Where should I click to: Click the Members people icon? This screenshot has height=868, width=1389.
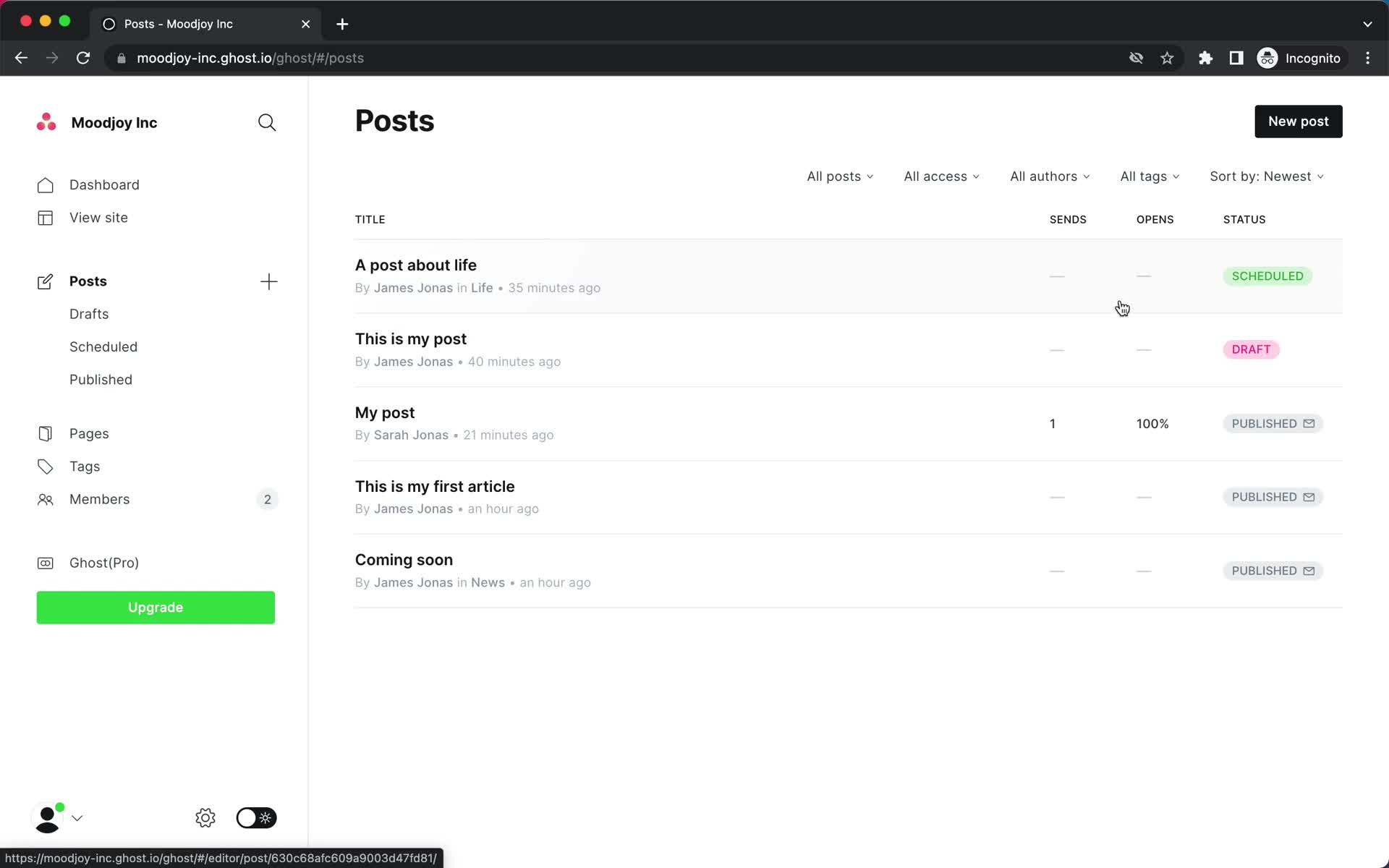click(x=45, y=500)
